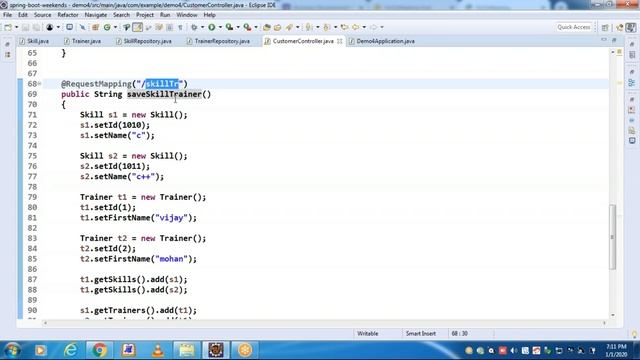
Task: Open the Source menu
Action: pos(42,15)
